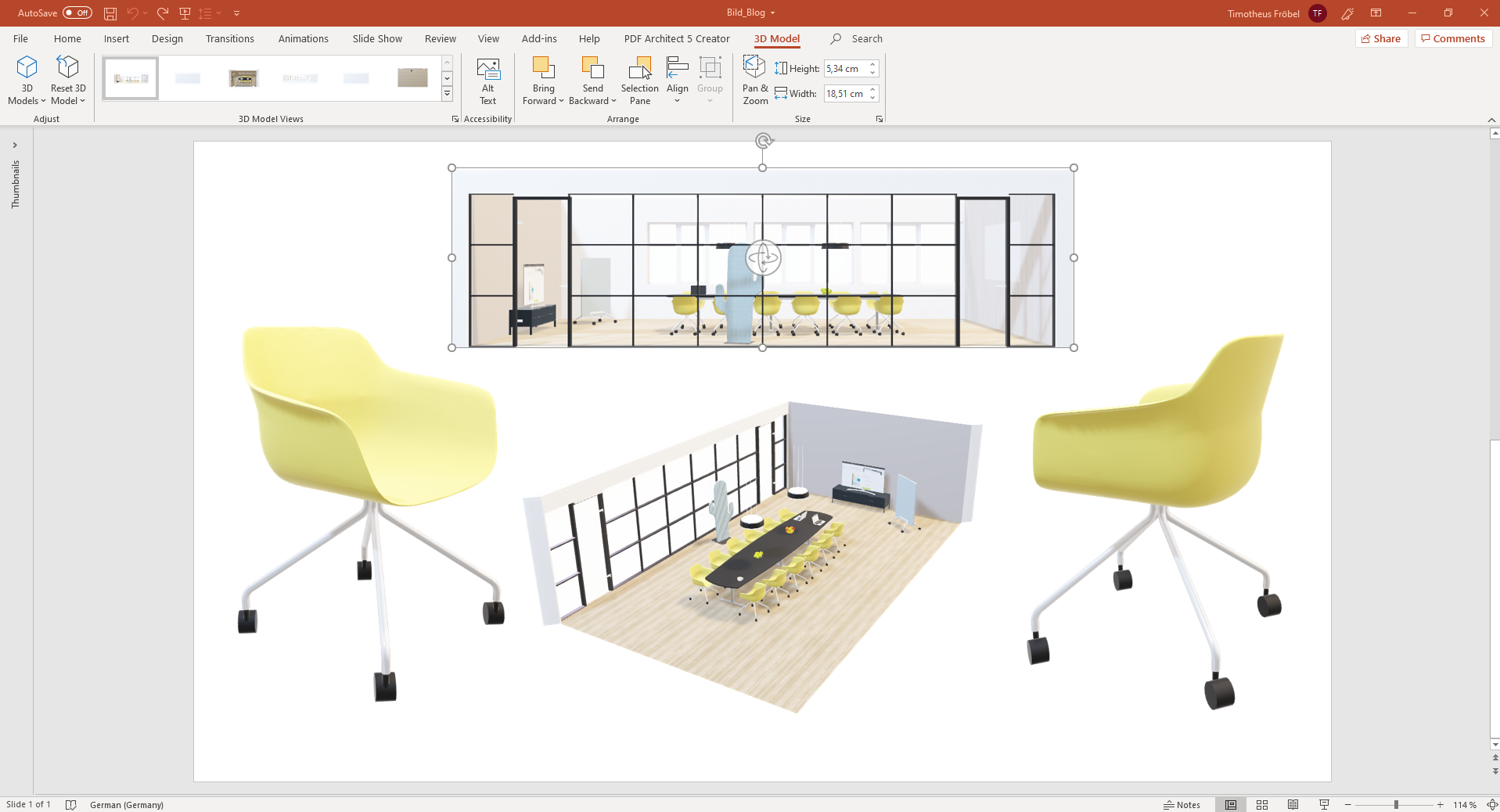Click the Bring Forward icon
Image resolution: width=1500 pixels, height=812 pixels.
click(x=543, y=69)
